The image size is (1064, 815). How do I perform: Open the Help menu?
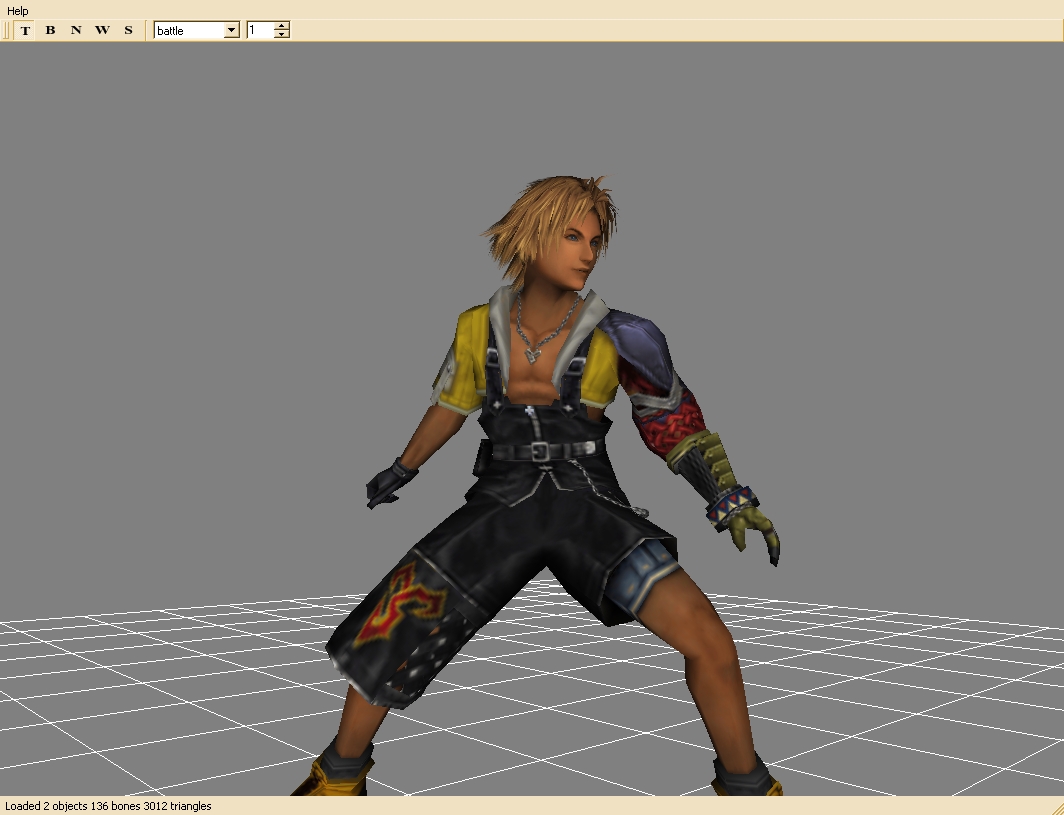coord(18,11)
